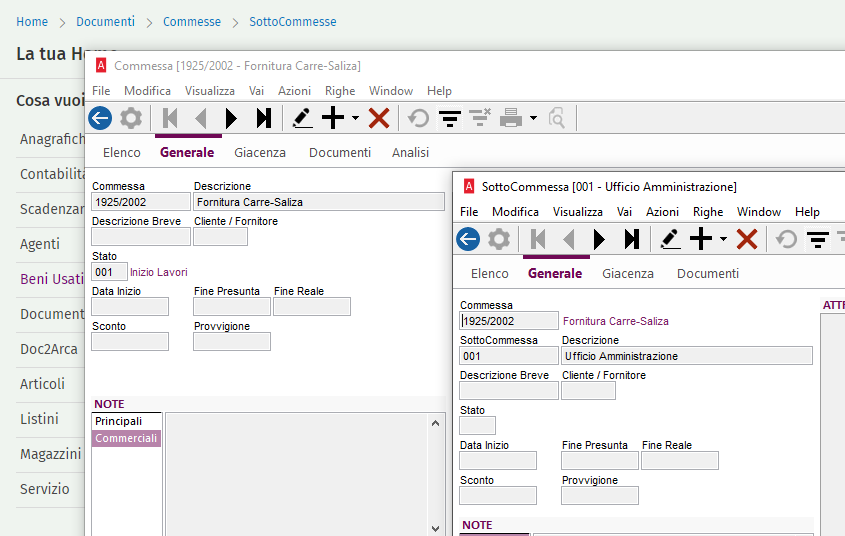The image size is (845, 536).
Task: Open dropdown arrow beside plus in SottoCommessa toolbar
Action: (x=723, y=239)
